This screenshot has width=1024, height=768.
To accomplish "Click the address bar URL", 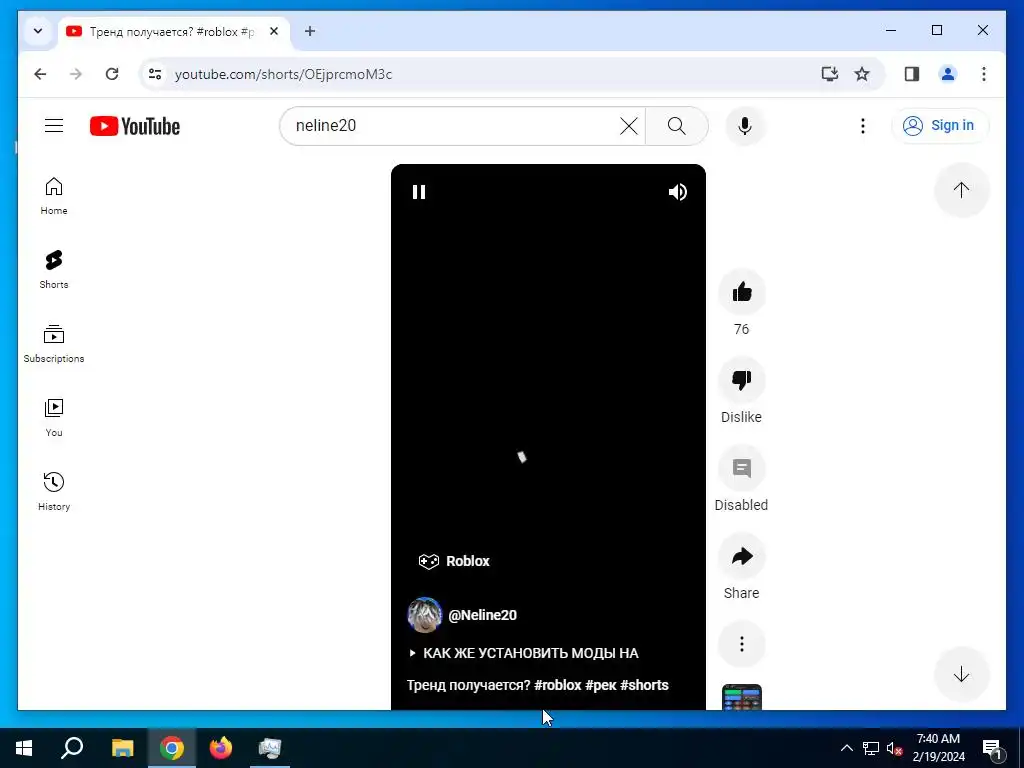I will click(x=283, y=74).
